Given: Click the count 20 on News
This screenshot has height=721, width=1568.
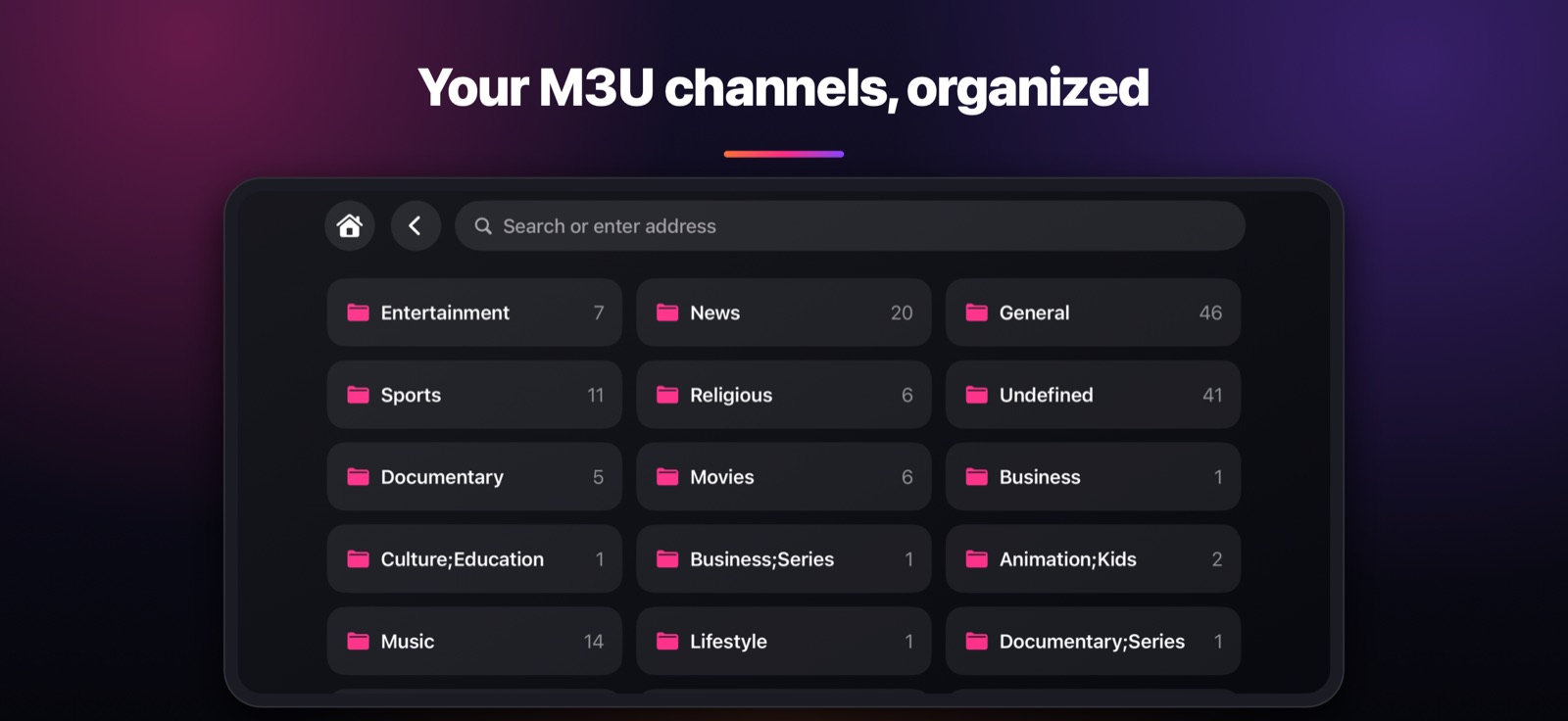Looking at the screenshot, I should pyautogui.click(x=902, y=312).
